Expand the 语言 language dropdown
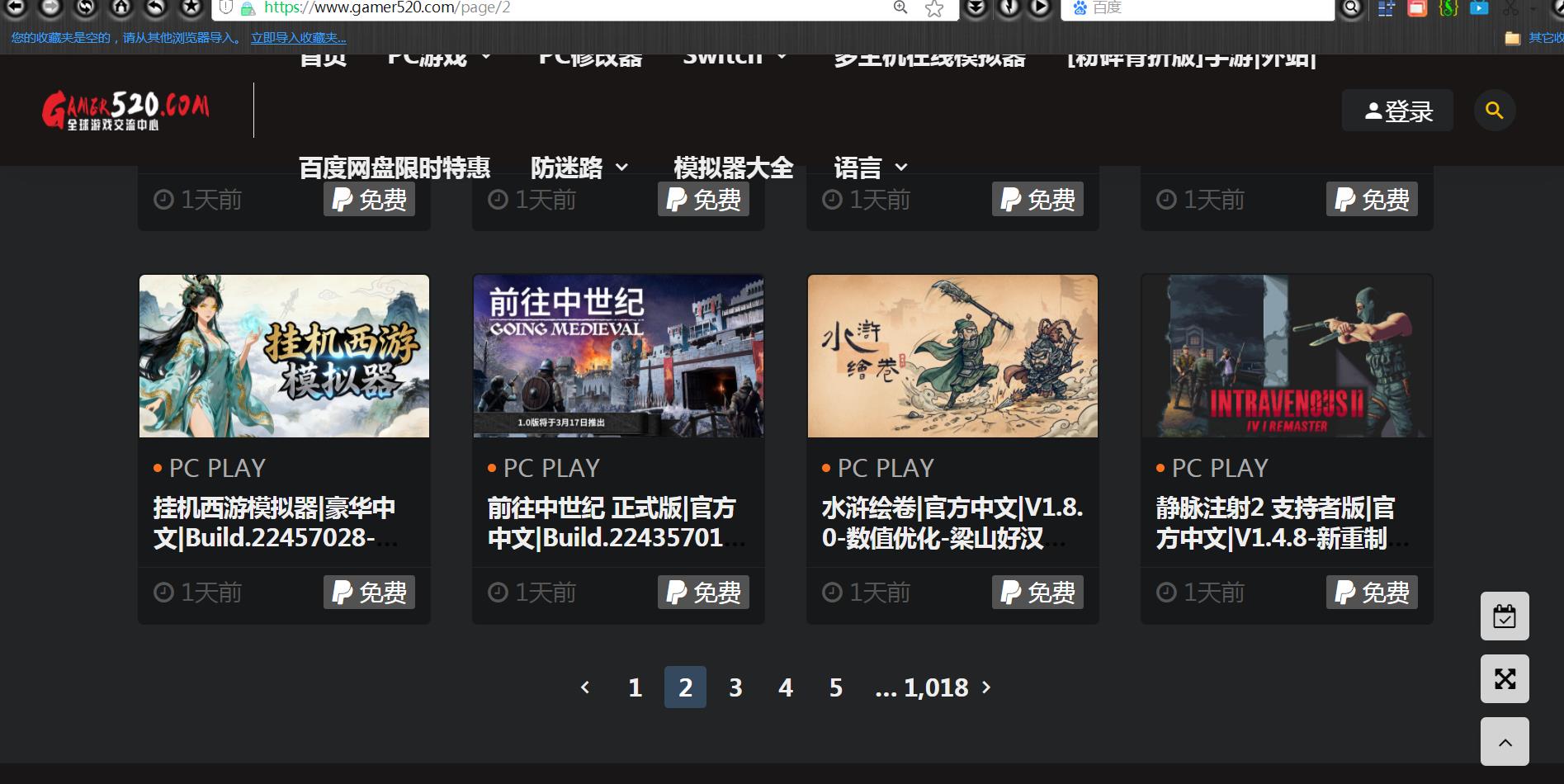The image size is (1564, 784). coord(870,168)
